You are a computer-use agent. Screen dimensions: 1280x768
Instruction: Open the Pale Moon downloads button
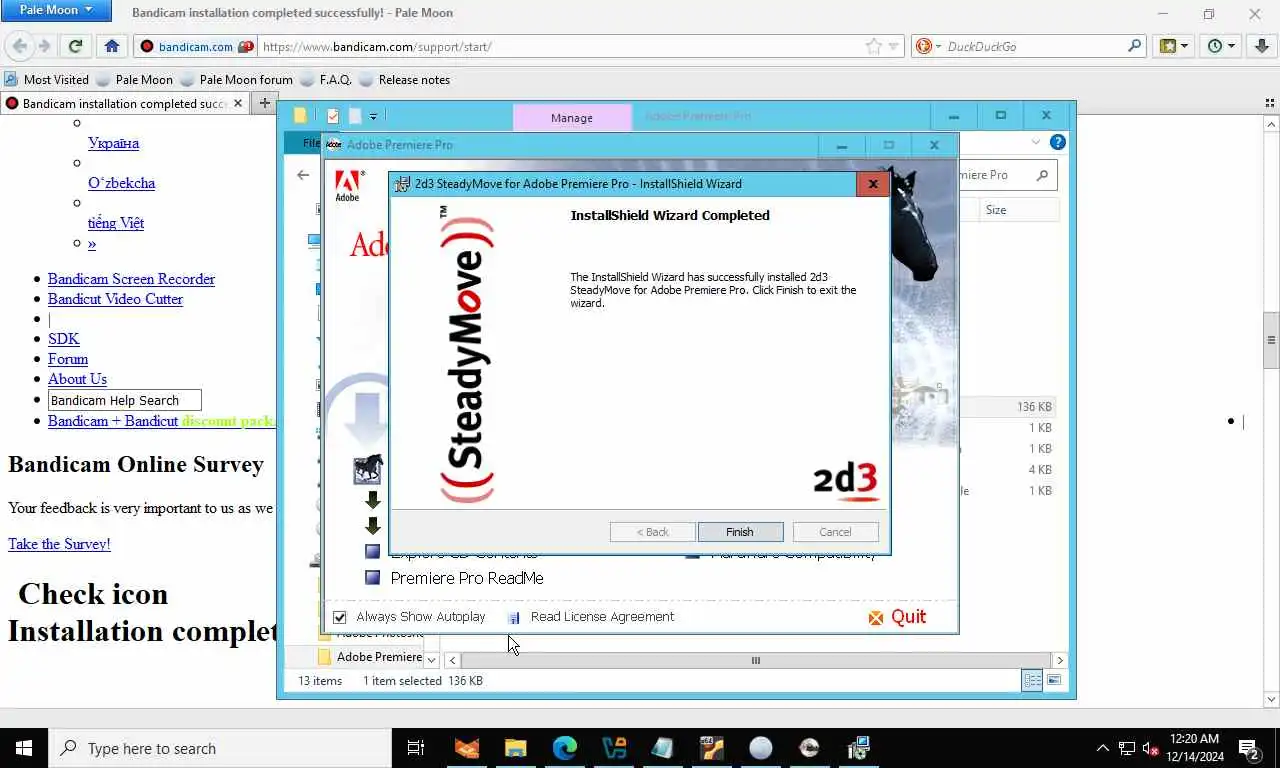tap(1262, 46)
